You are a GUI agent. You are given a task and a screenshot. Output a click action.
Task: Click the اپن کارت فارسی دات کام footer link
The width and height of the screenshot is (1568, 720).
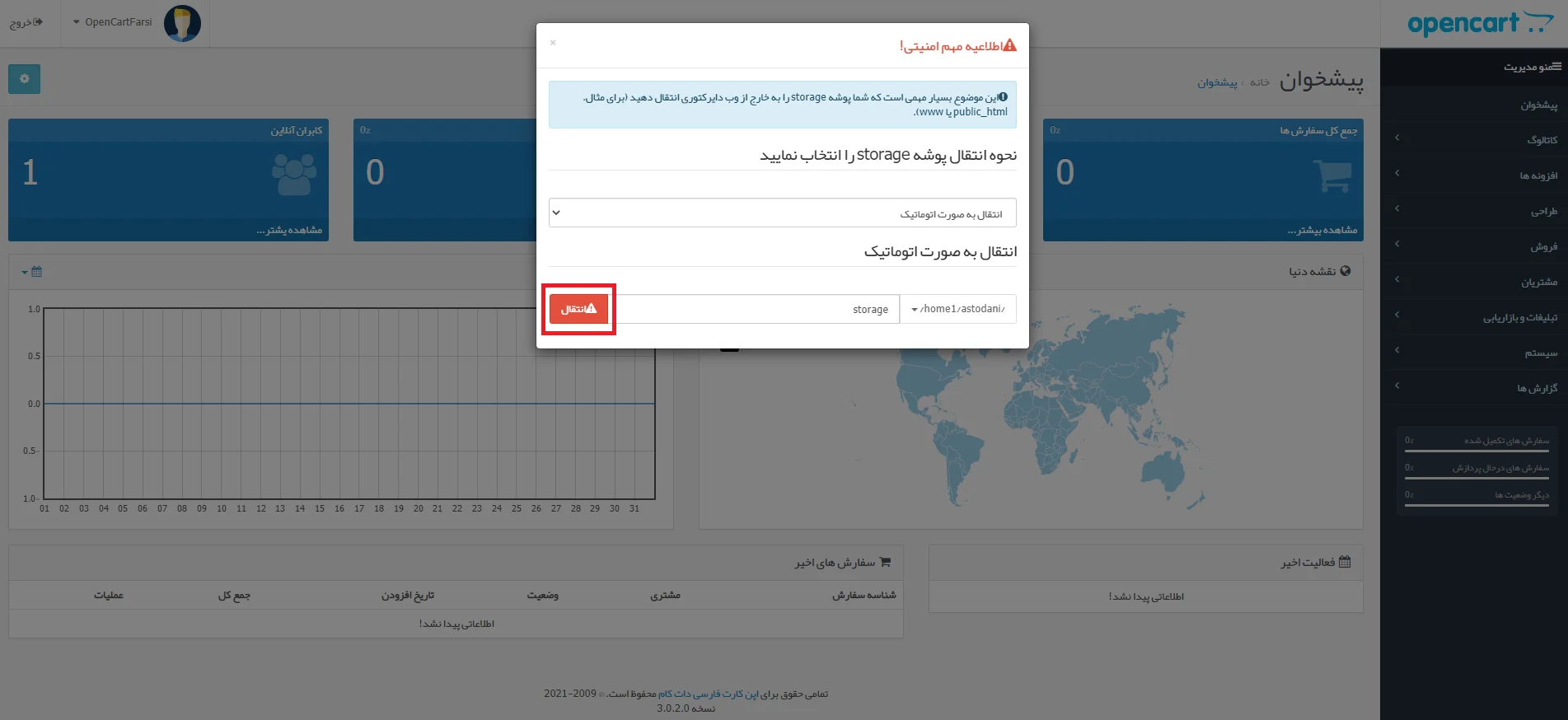pos(708,694)
